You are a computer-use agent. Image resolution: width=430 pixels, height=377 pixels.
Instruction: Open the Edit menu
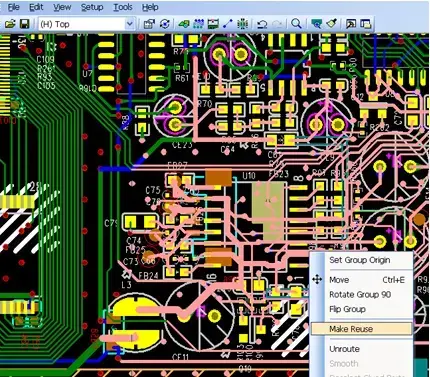click(x=36, y=7)
